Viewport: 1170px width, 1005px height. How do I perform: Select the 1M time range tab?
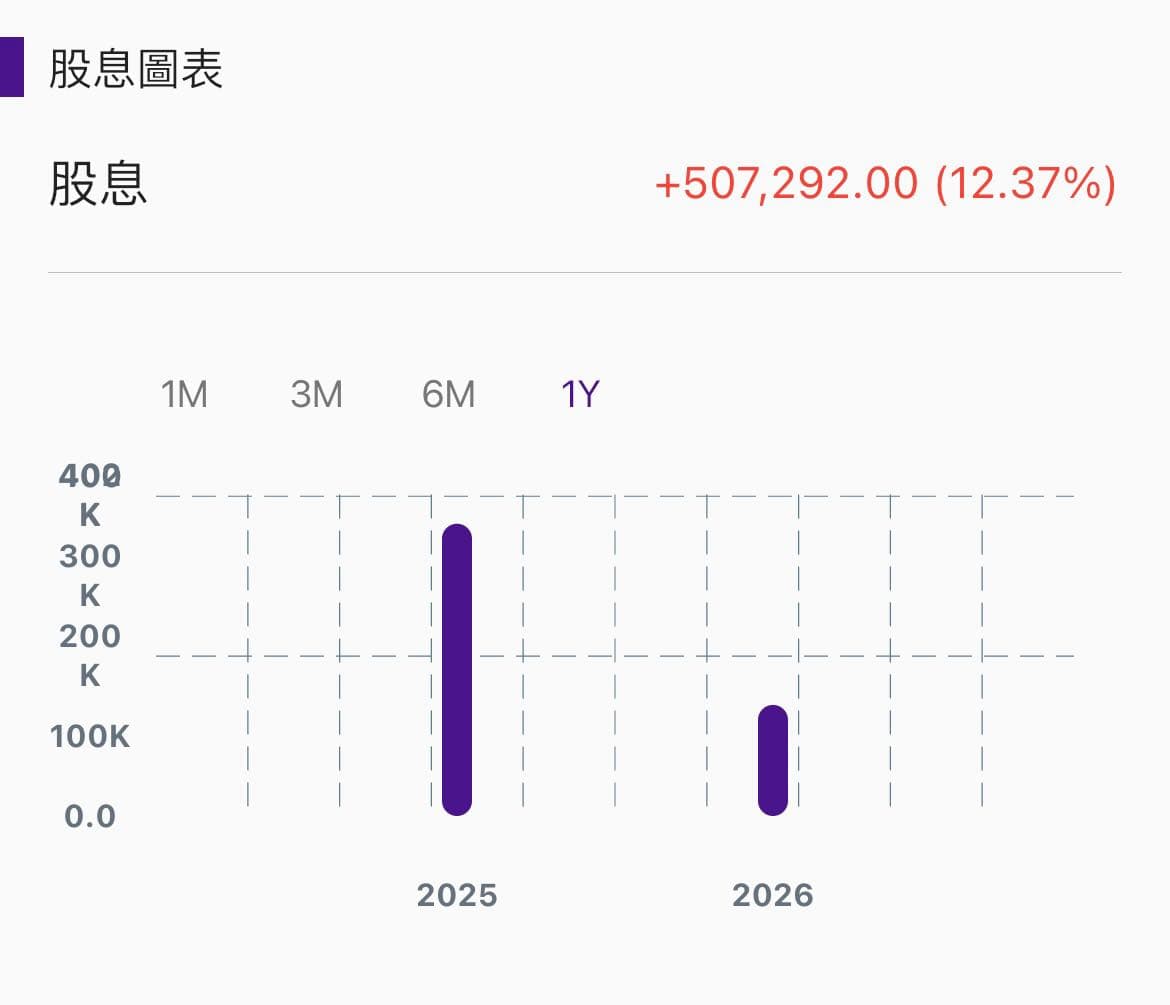[184, 394]
